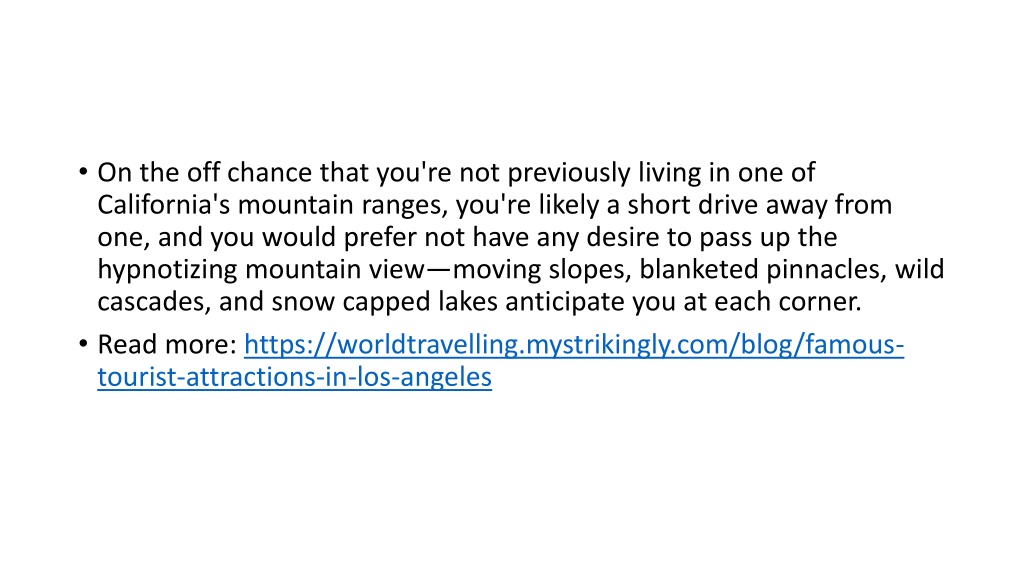Click the bullet before 'Read more'
The width and height of the screenshot is (1024, 576).
(x=83, y=344)
